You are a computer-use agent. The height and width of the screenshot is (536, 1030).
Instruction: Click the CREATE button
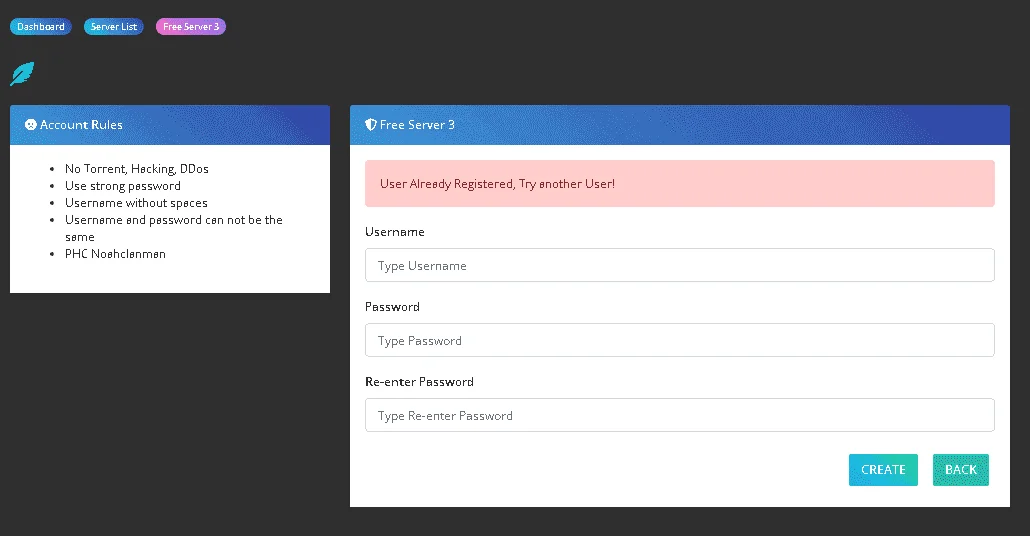pos(883,470)
